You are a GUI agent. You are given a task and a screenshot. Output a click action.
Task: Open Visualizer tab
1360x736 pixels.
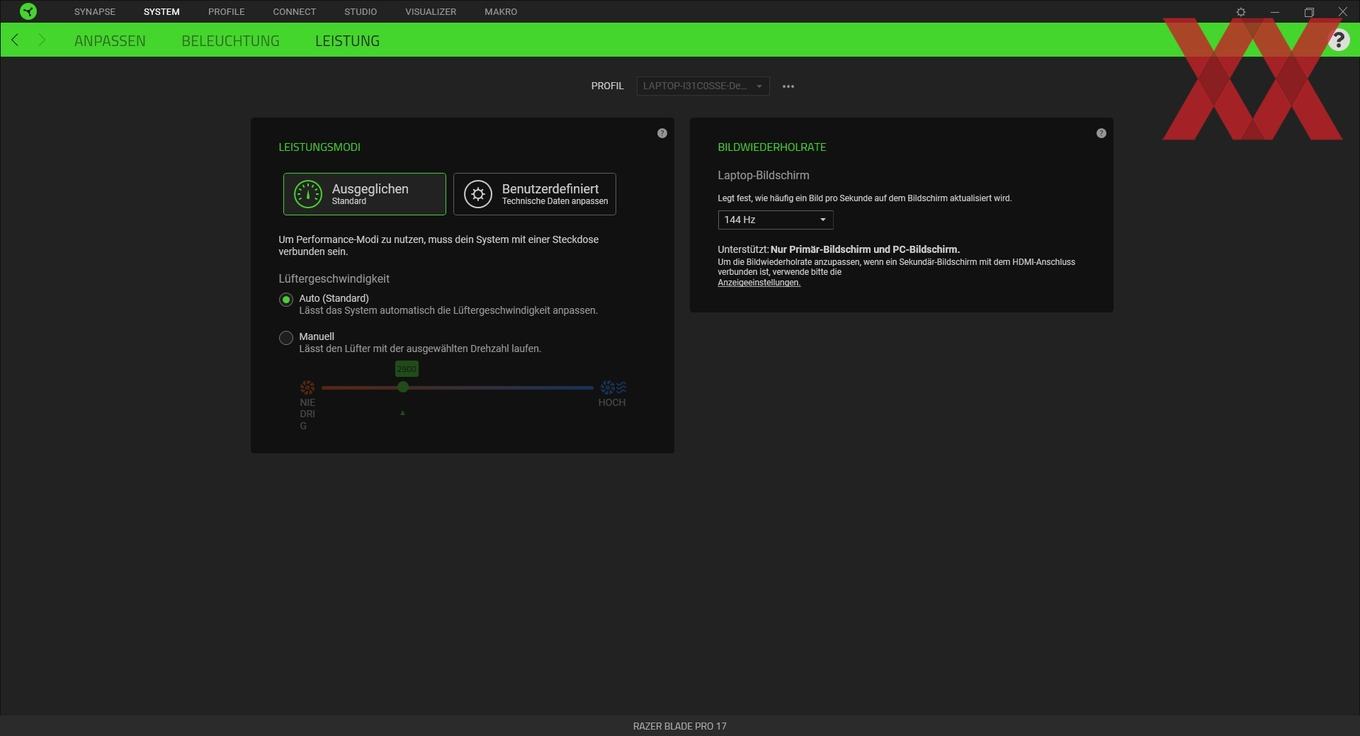pos(431,12)
